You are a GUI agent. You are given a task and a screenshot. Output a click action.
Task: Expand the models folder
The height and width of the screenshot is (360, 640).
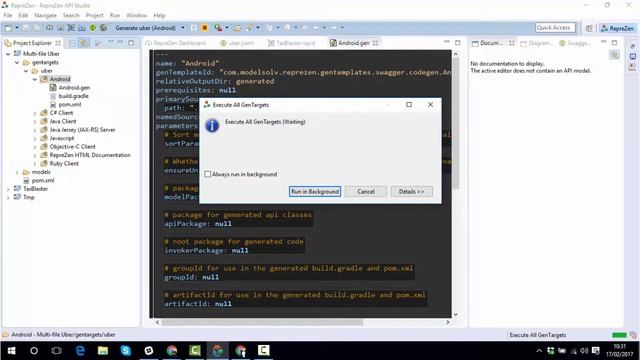pos(17,172)
